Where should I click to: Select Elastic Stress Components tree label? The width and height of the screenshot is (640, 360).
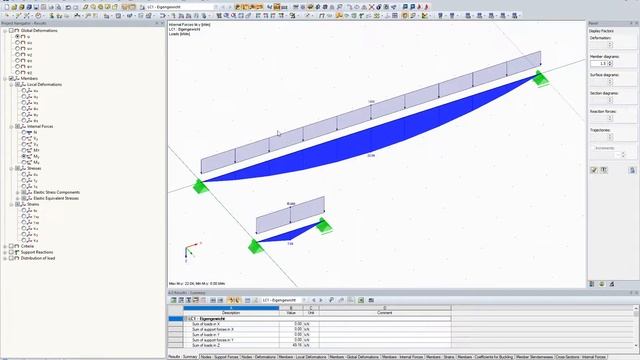(x=56, y=192)
